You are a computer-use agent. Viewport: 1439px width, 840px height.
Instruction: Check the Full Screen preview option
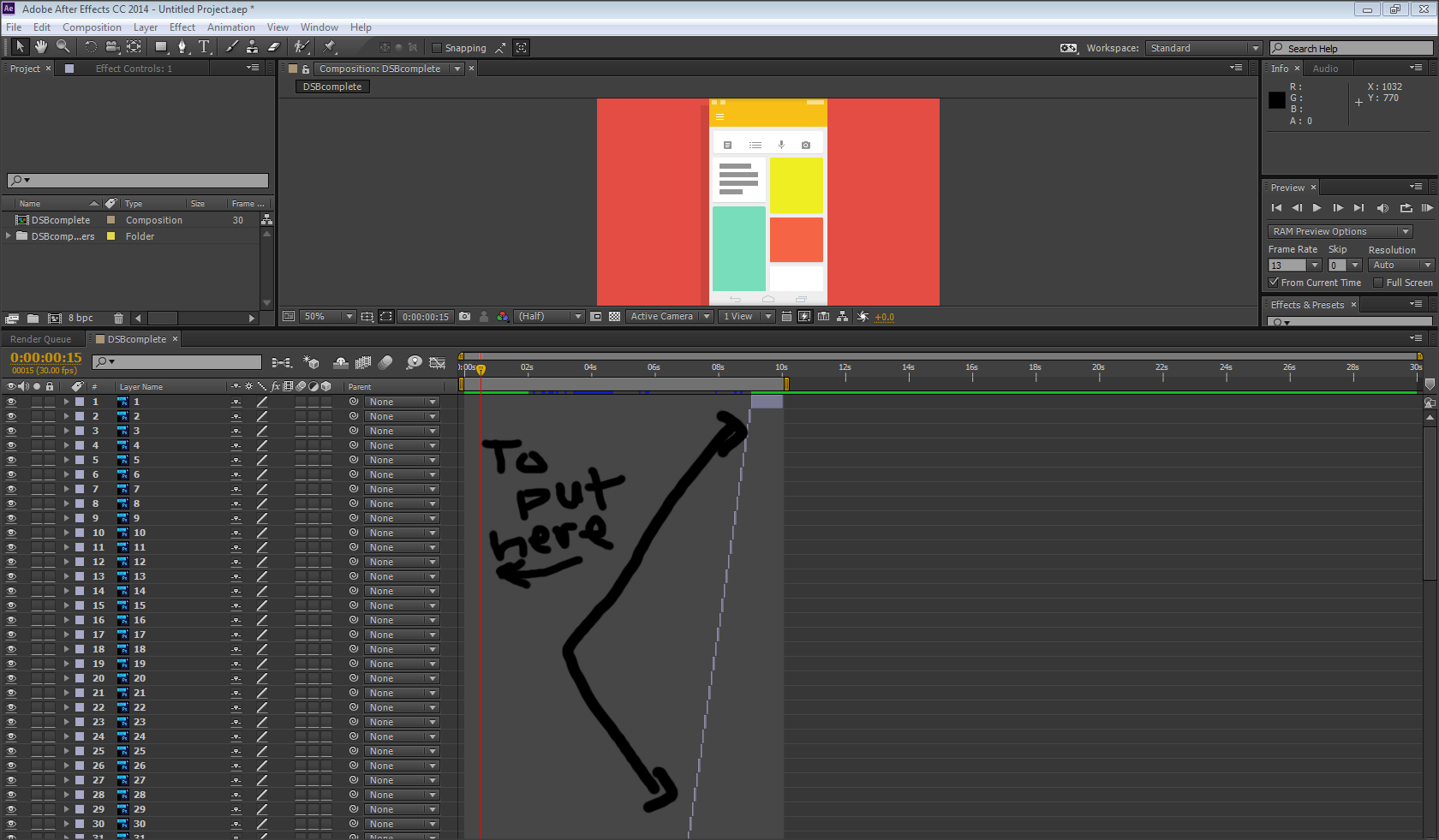tap(1378, 283)
